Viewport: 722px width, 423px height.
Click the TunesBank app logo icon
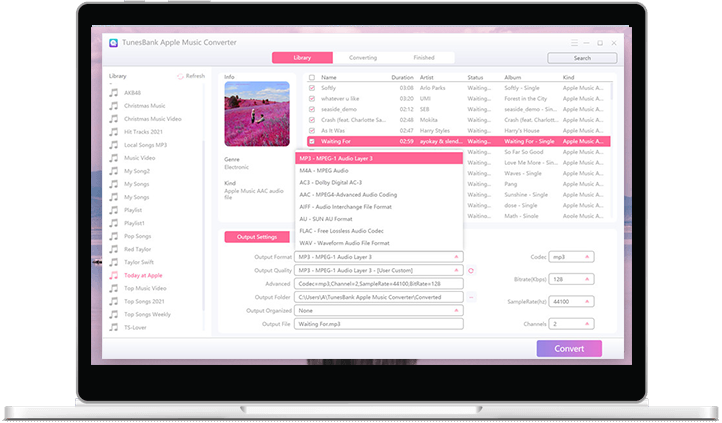[113, 43]
